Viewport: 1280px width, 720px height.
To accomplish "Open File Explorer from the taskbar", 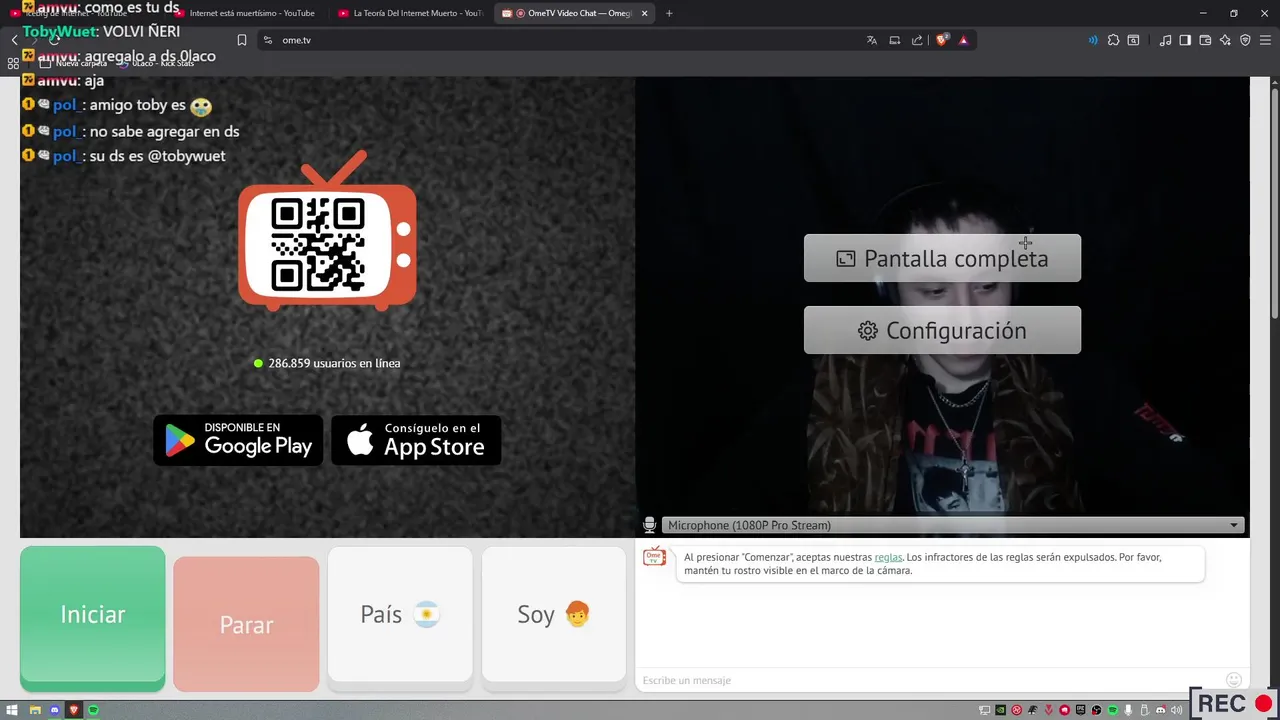I will (35, 710).
